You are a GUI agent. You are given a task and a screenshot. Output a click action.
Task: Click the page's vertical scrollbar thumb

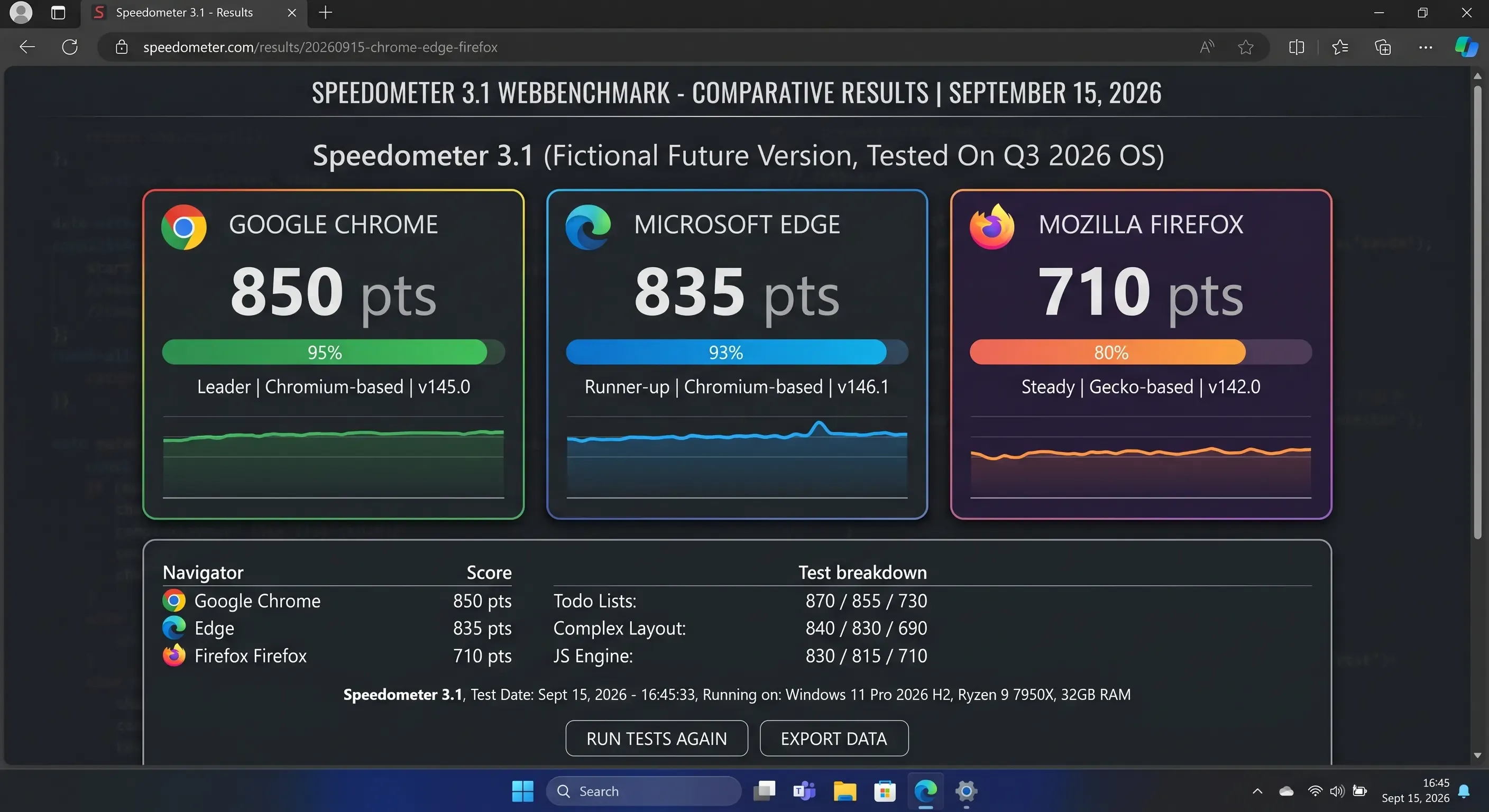[1477, 312]
